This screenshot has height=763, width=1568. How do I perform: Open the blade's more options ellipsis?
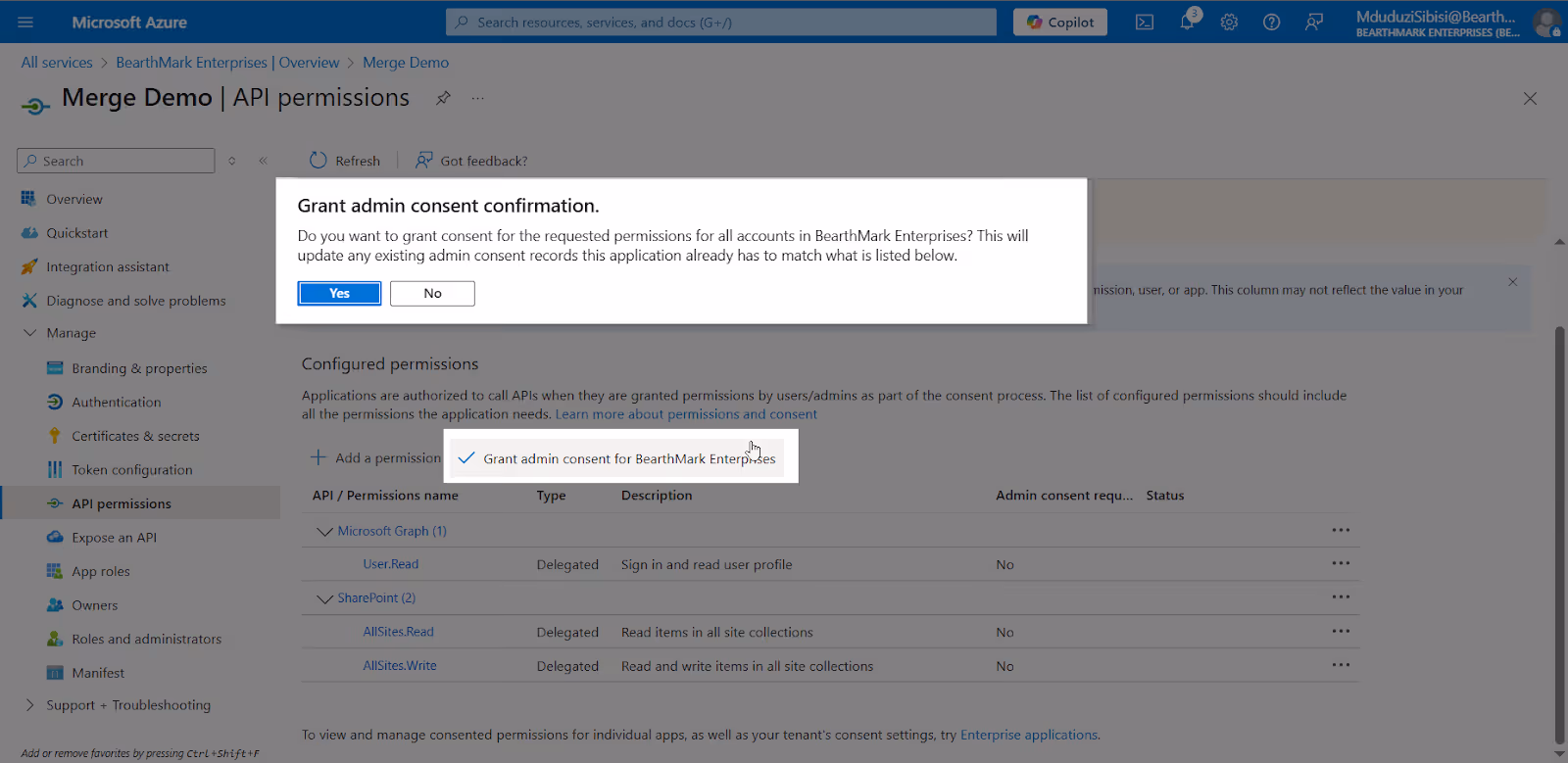coord(477,98)
